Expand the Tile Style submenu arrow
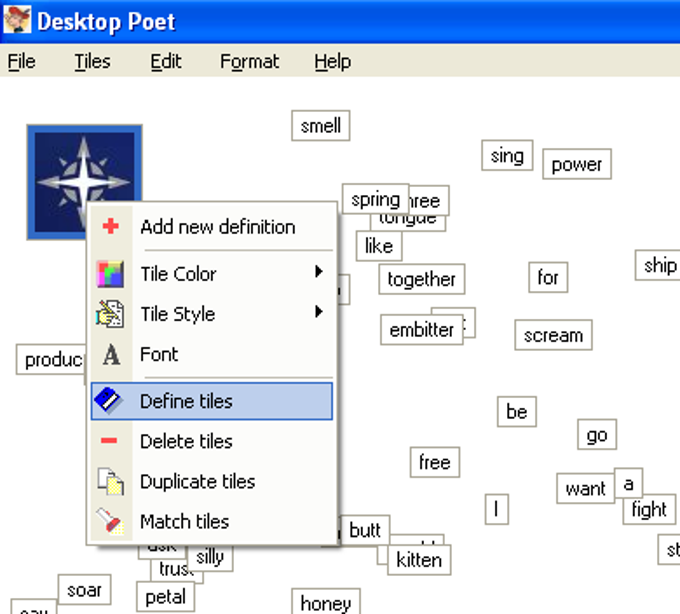The width and height of the screenshot is (680, 614). [319, 311]
